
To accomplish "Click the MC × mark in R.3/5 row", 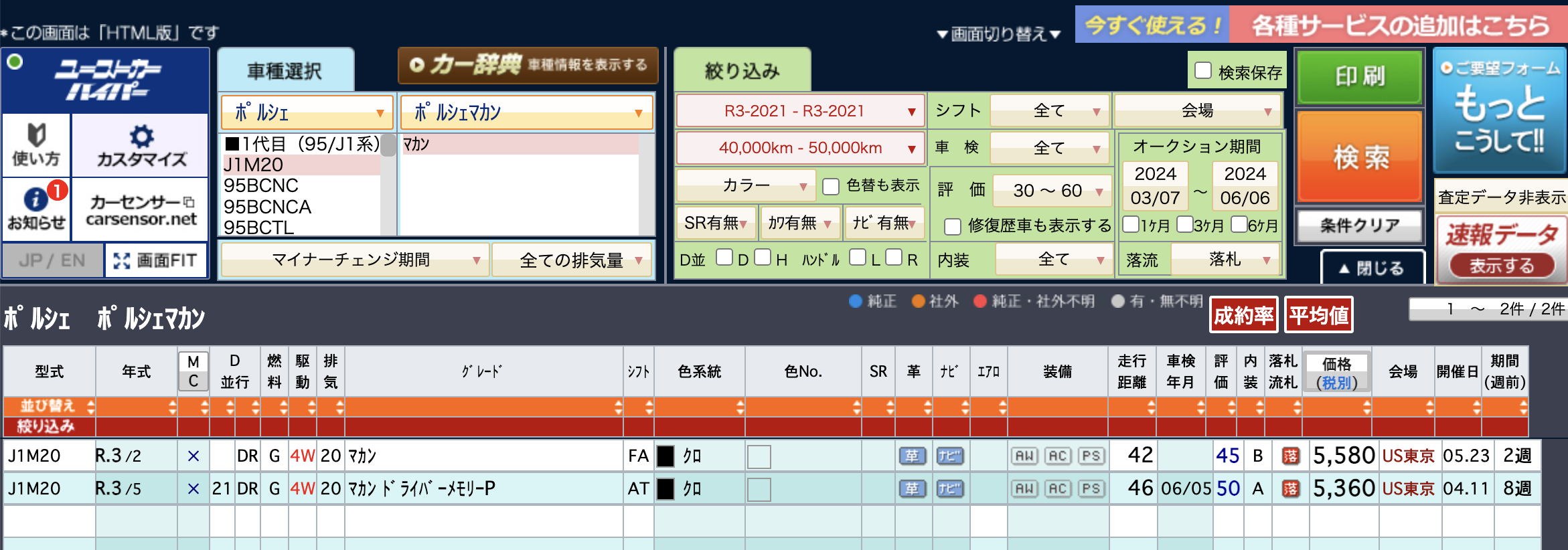I will click(193, 489).
